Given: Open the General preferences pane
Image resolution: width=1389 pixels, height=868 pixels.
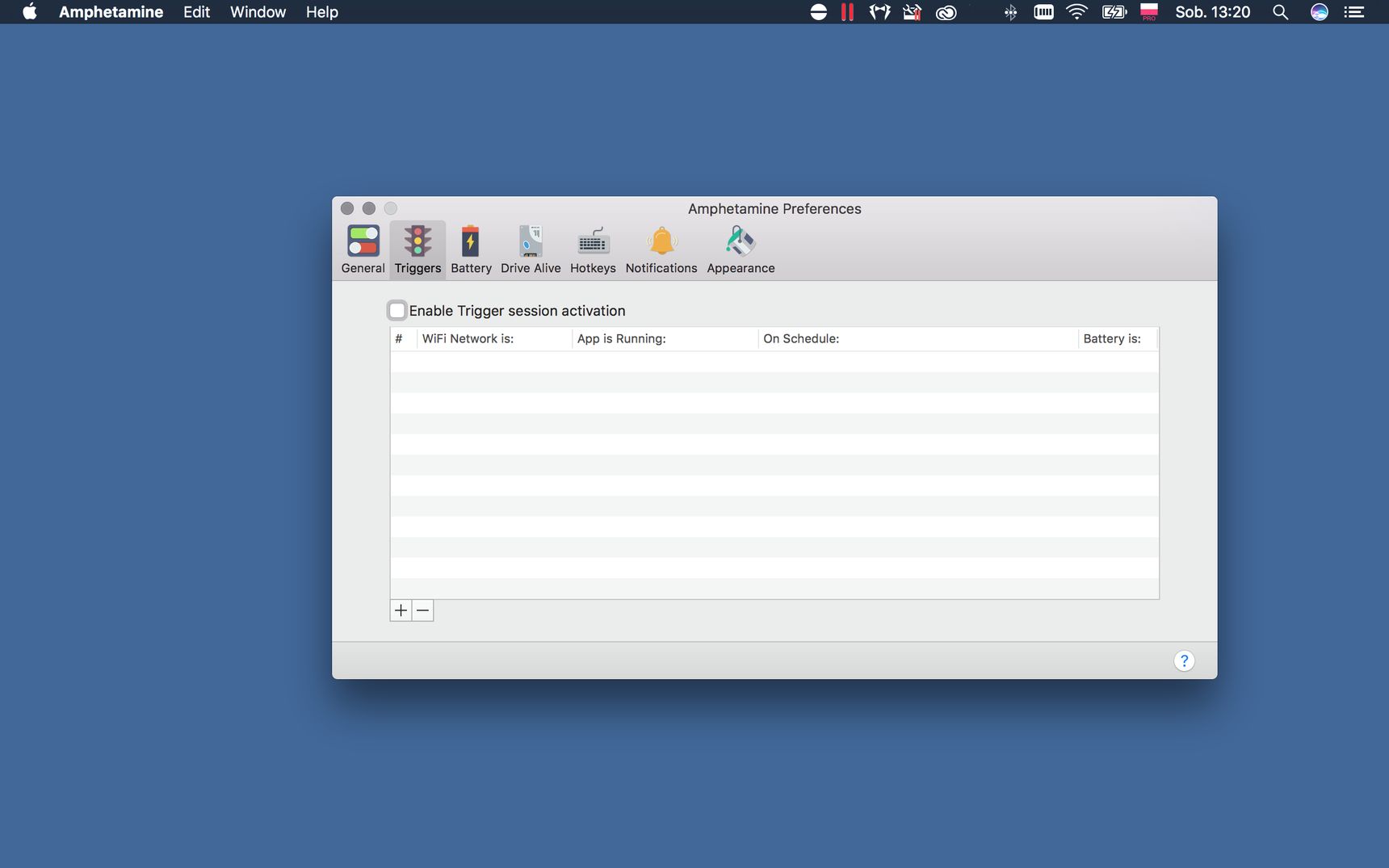Looking at the screenshot, I should (363, 250).
